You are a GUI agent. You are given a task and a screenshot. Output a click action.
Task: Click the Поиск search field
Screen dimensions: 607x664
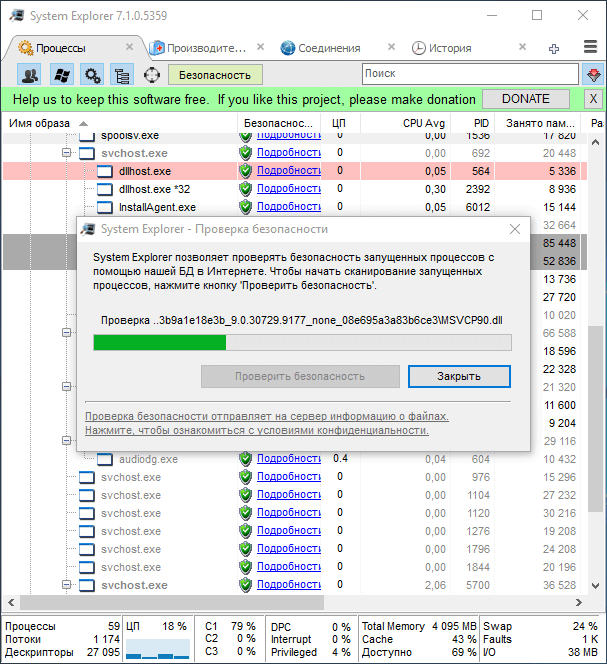pos(470,74)
